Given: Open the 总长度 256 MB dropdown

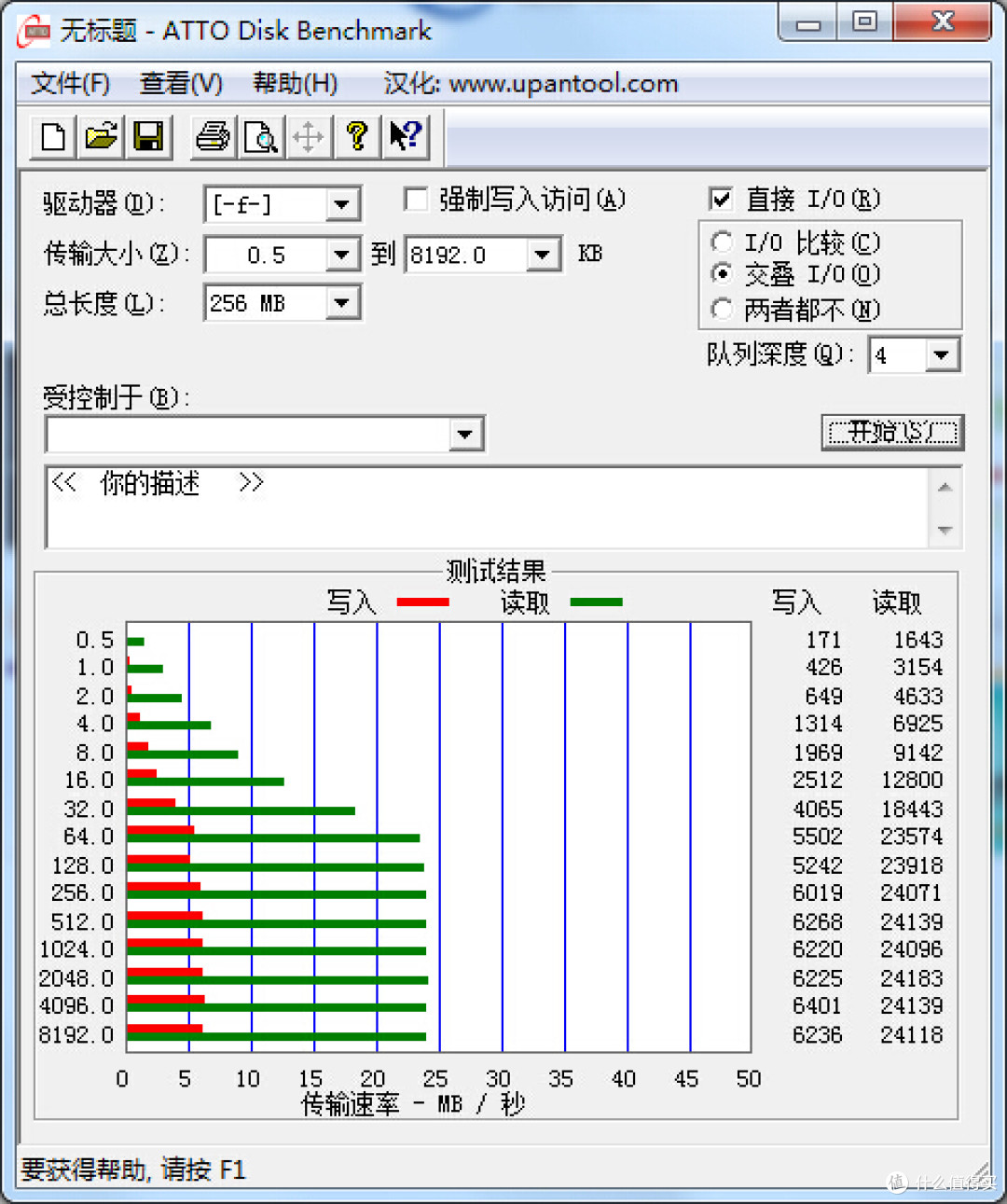Looking at the screenshot, I should click(341, 303).
